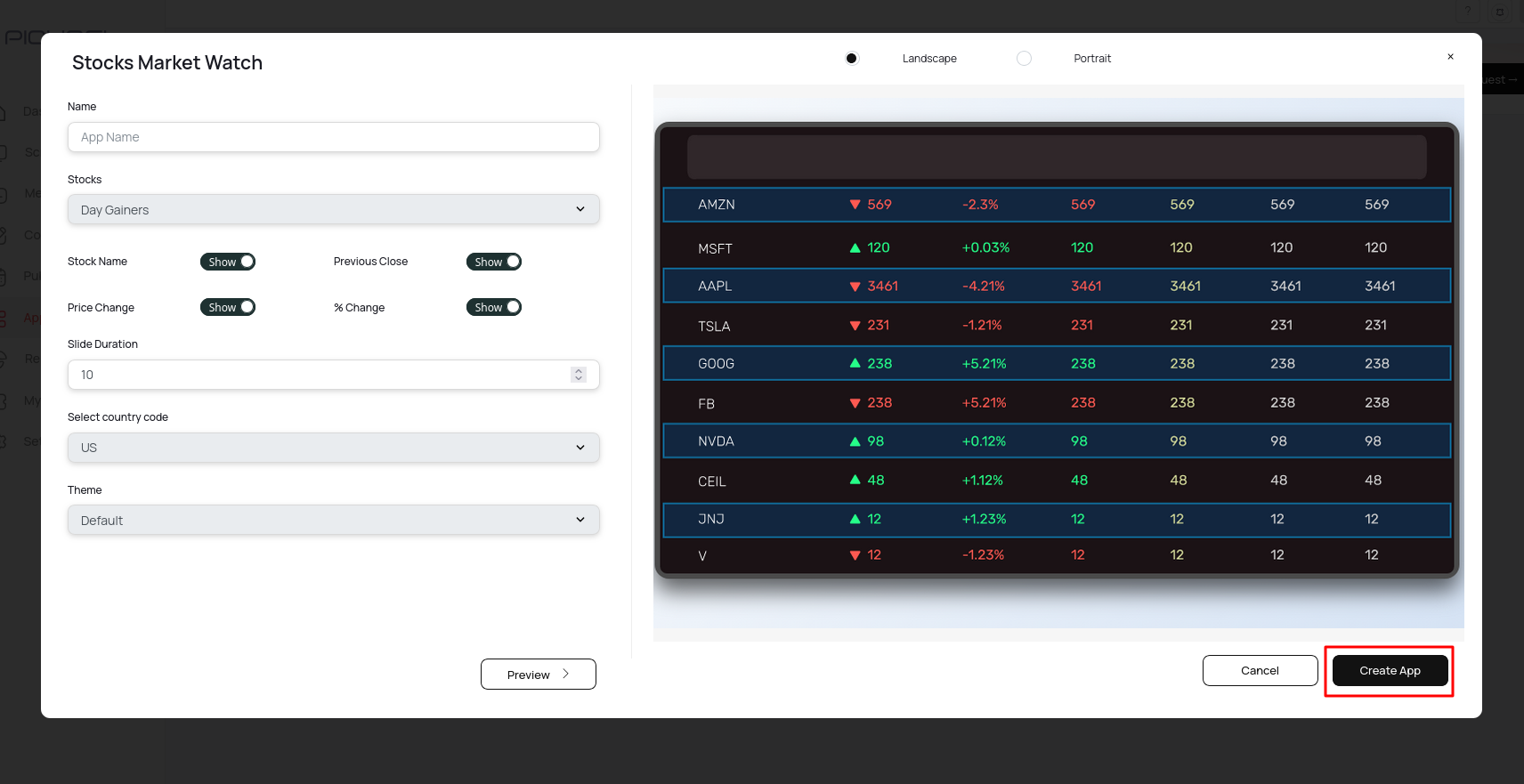Click the Slide Duration stepper arrows
Viewport: 1524px width, 784px height.
[x=579, y=375]
